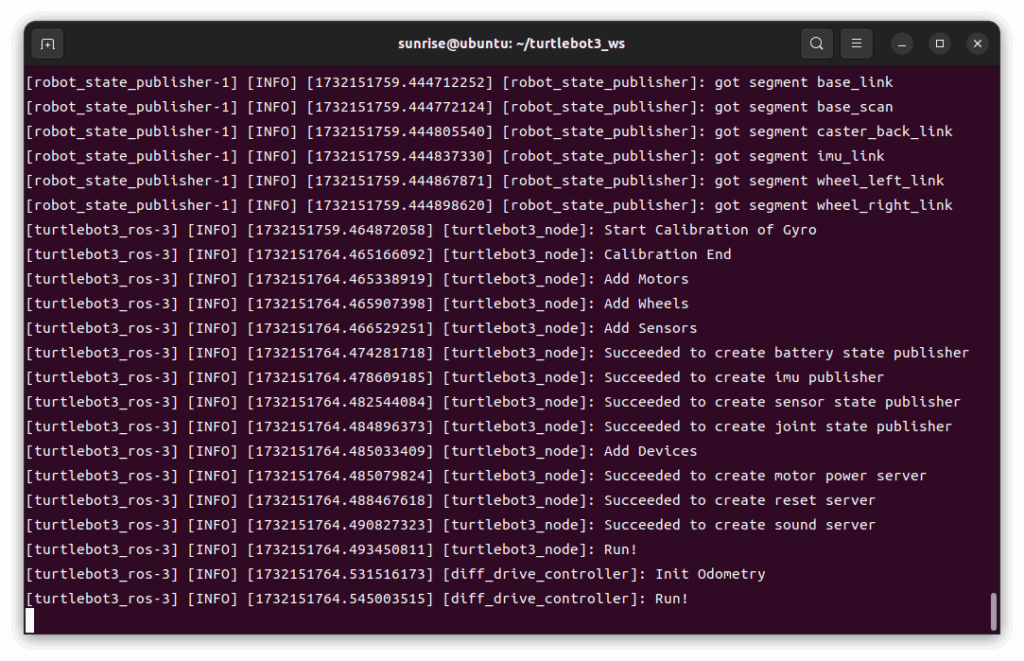Open the hamburger menu in the header
The width and height of the screenshot is (1024, 661).
(856, 44)
